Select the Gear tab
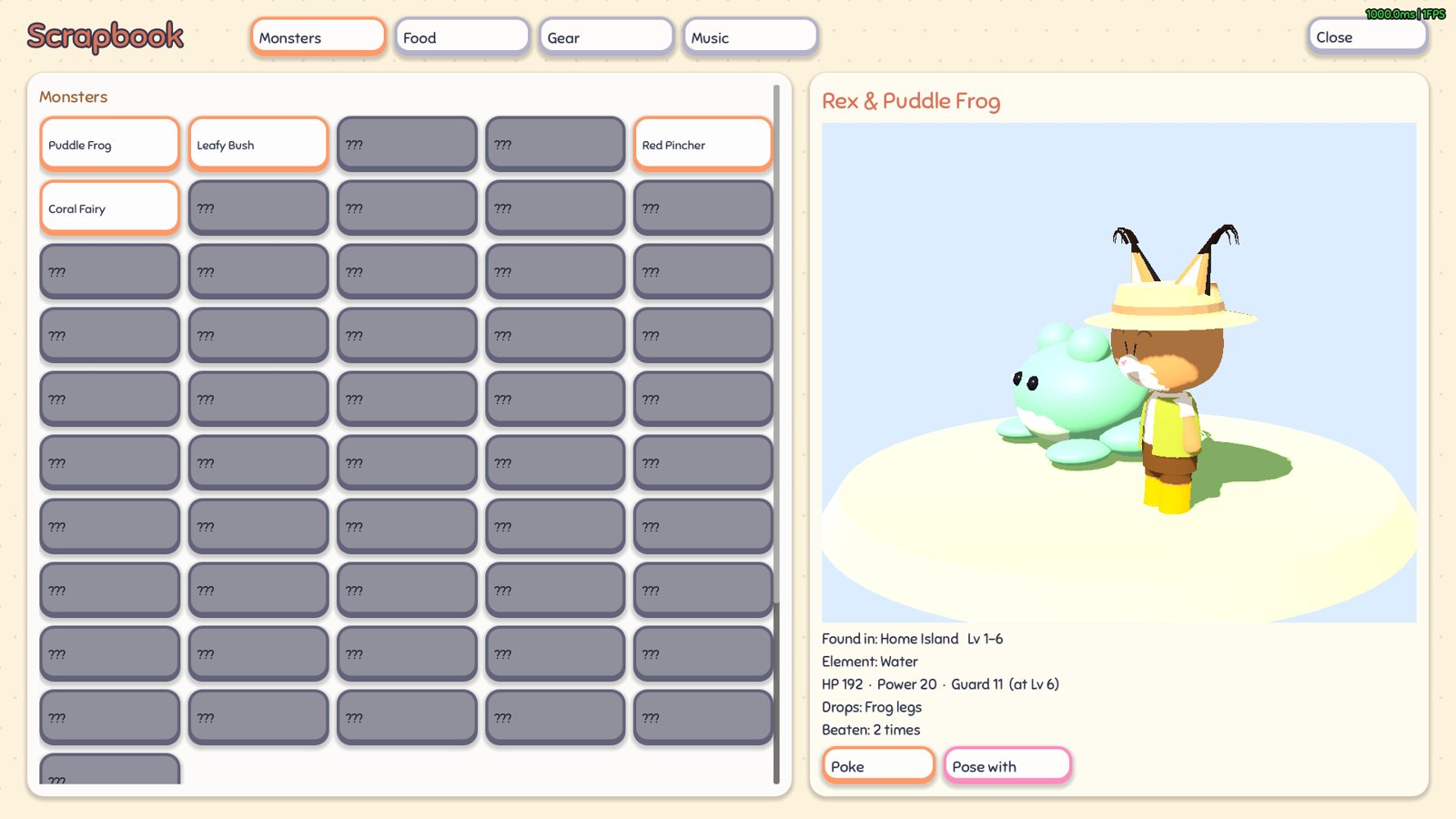Viewport: 1456px width, 819px height. [606, 37]
